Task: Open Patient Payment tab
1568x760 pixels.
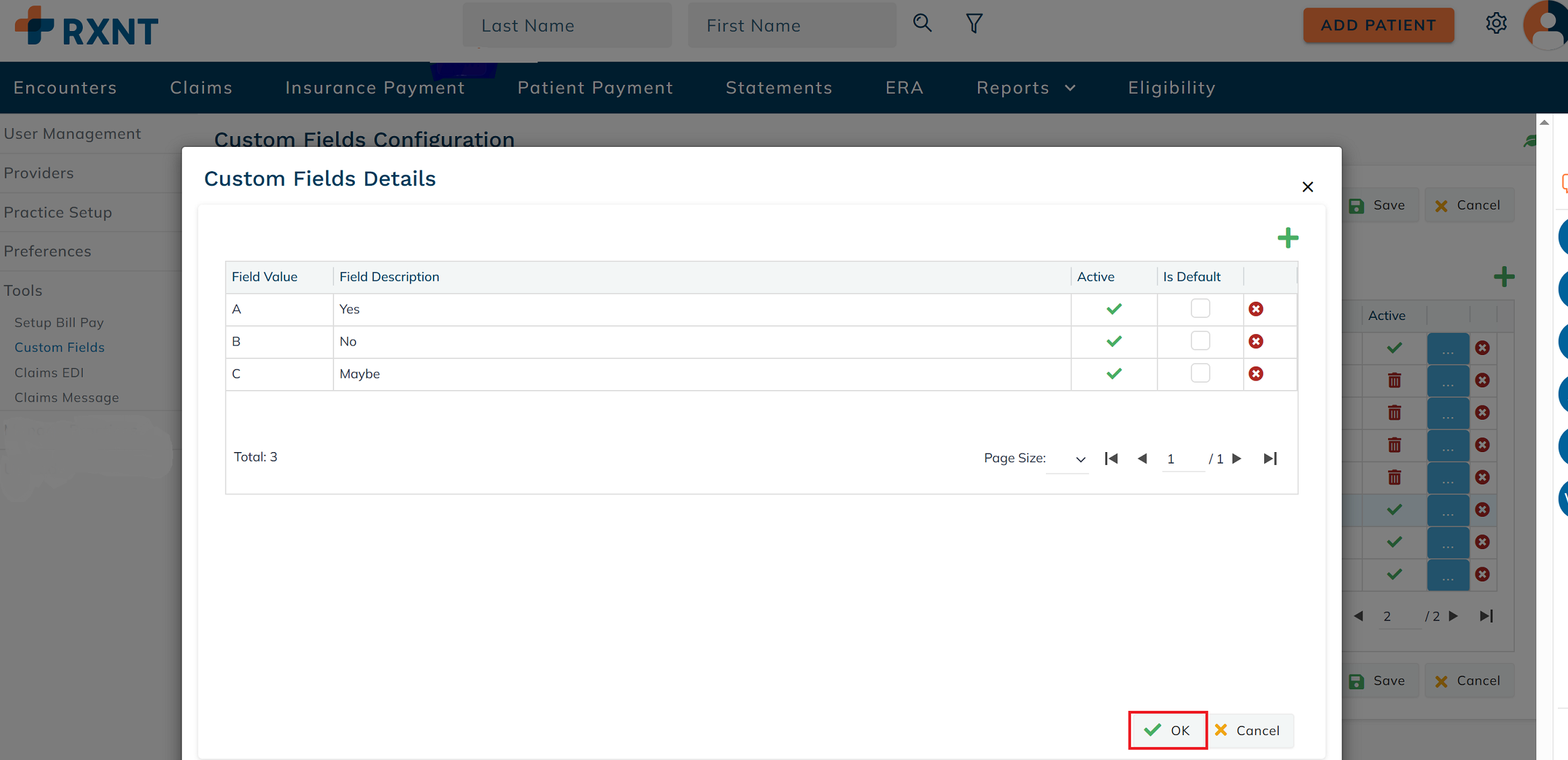Action: tap(595, 88)
